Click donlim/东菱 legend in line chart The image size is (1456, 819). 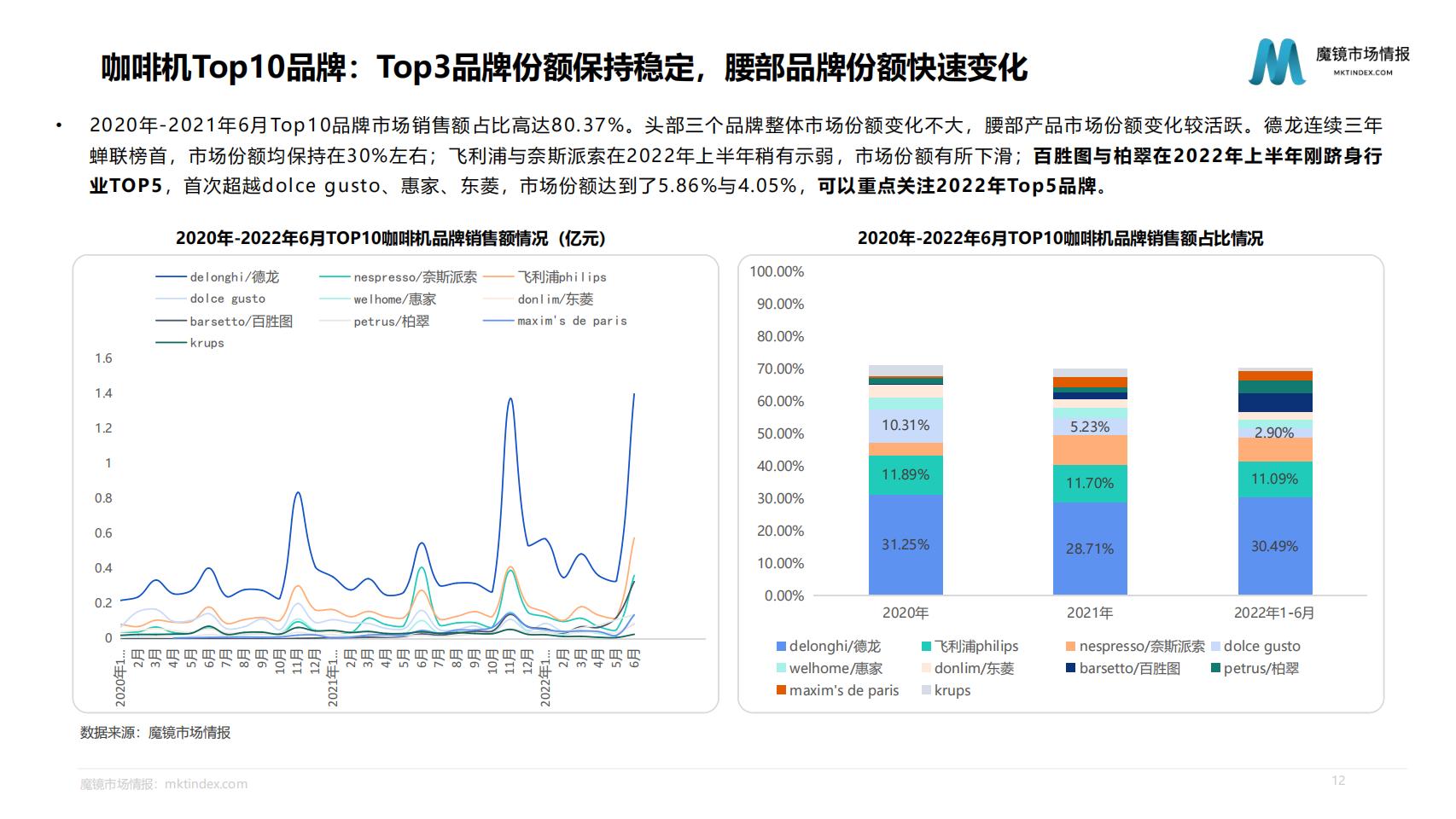[538, 299]
